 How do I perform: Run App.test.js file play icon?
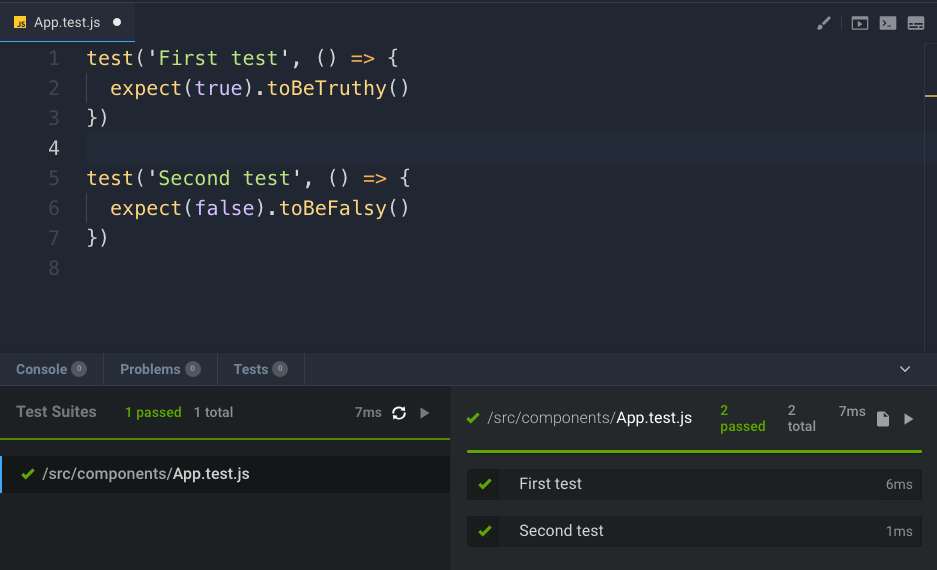(909, 419)
